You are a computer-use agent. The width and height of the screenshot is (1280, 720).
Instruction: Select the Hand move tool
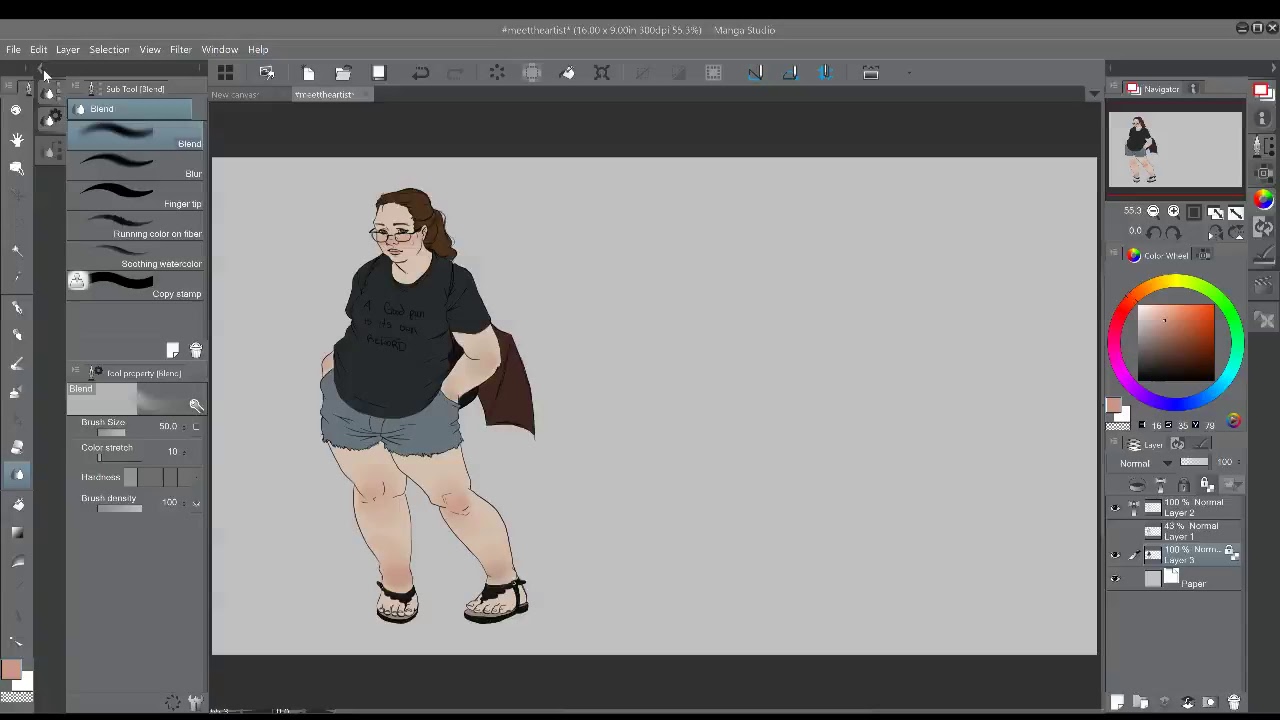click(17, 140)
